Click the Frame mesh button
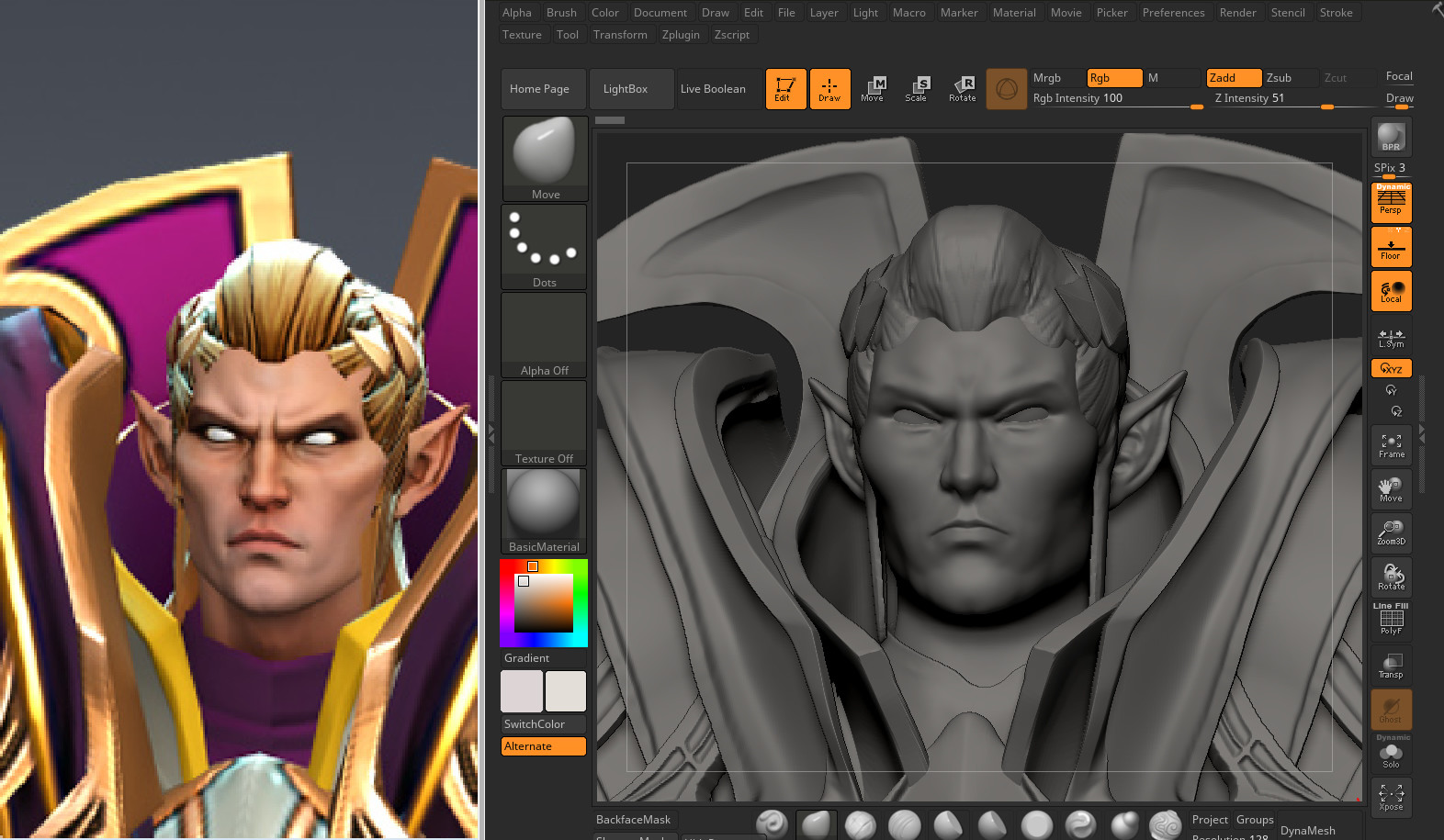This screenshot has width=1444, height=840. [x=1391, y=445]
